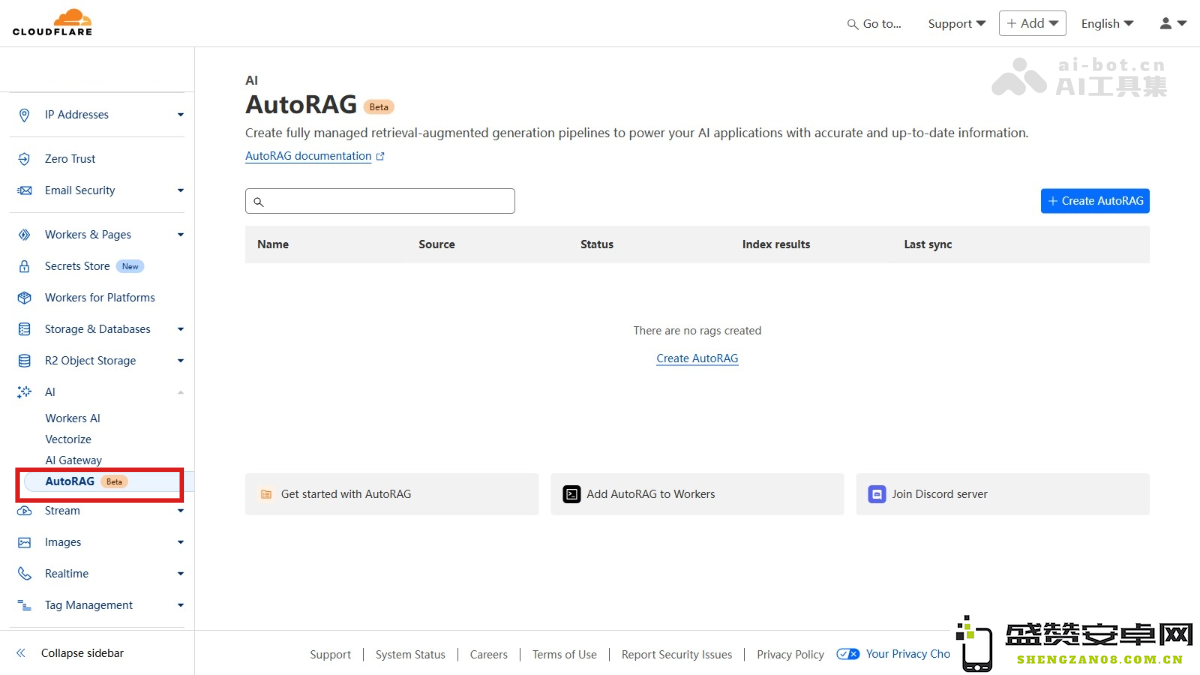Click the Realtime phone icon
The height and width of the screenshot is (675, 1200).
[x=24, y=574]
